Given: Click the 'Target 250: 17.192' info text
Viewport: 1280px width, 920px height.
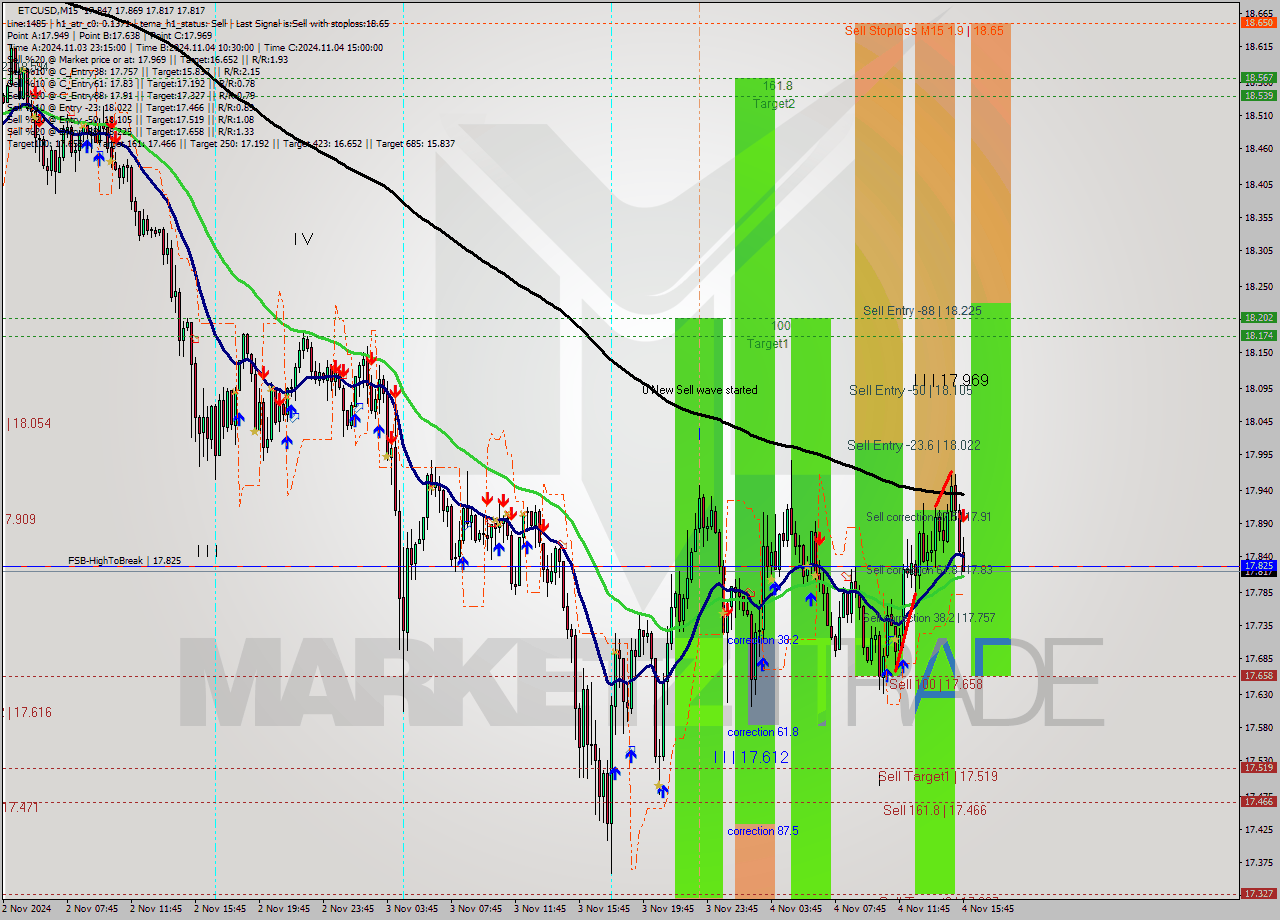Looking at the screenshot, I should click(232, 143).
